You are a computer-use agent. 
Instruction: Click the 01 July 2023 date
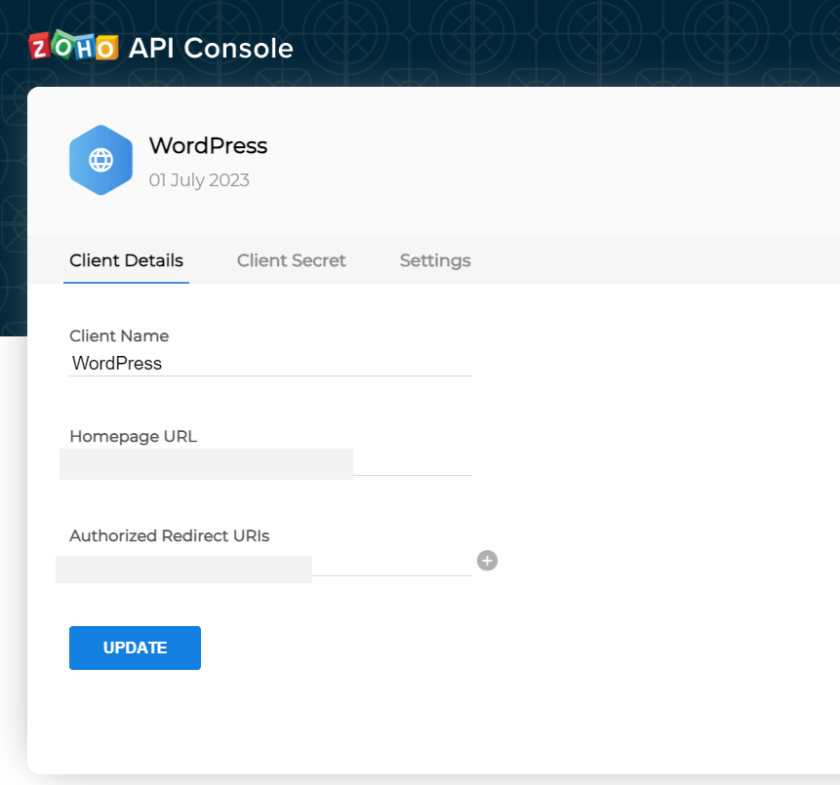pyautogui.click(x=199, y=180)
